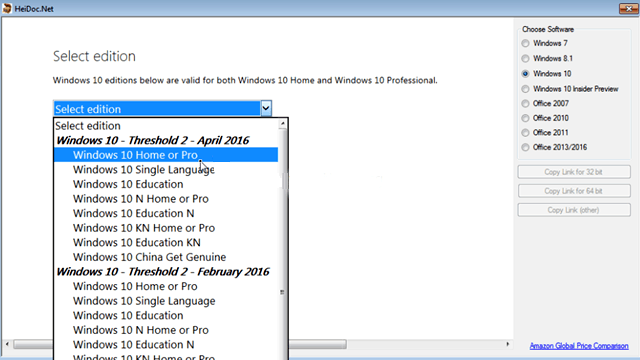640x360 pixels.
Task: Click the horizontal scrollbar right arrow
Action: [508, 344]
